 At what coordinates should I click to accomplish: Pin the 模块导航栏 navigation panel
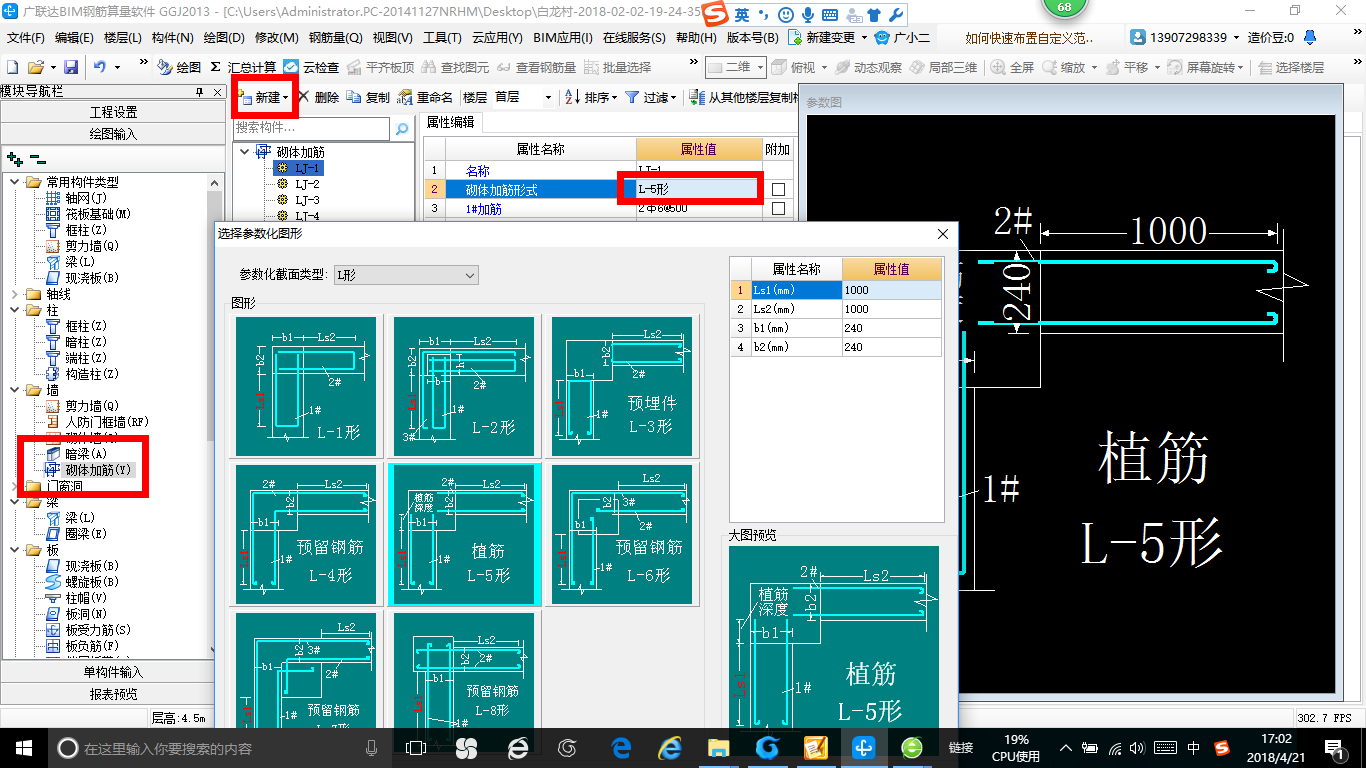coord(200,91)
